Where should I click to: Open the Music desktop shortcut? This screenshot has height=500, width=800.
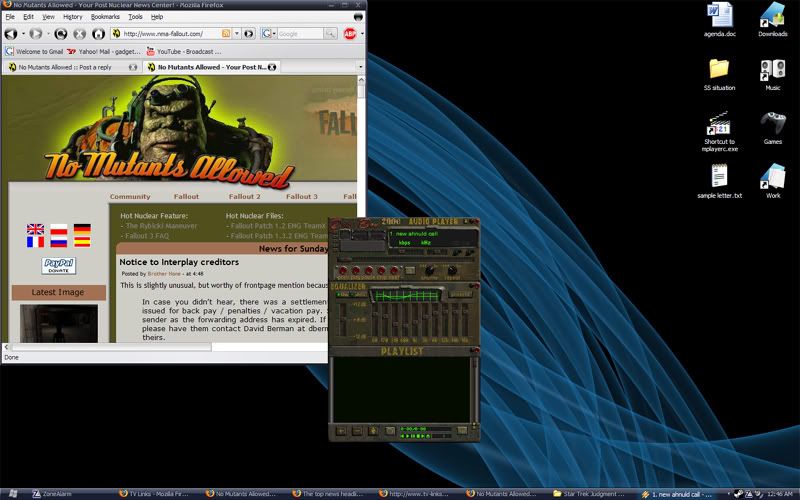coord(772,74)
